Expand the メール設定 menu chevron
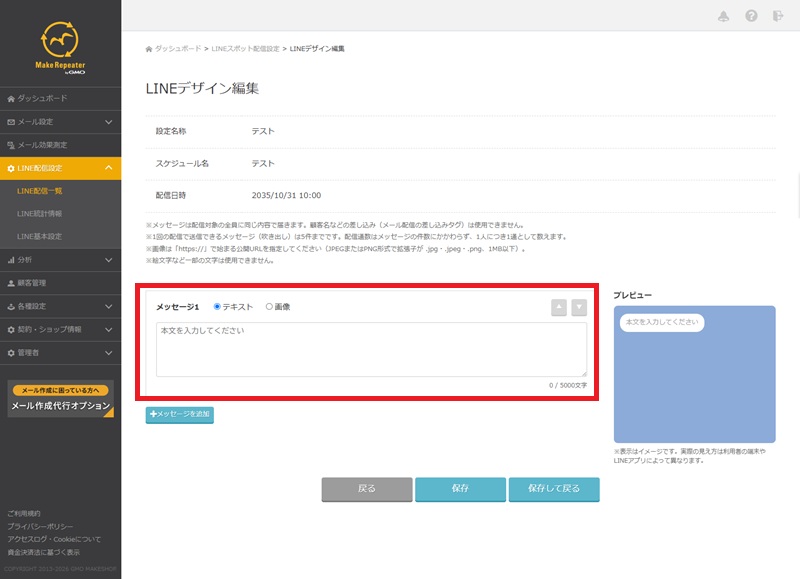The height and width of the screenshot is (579, 800). pyautogui.click(x=108, y=122)
